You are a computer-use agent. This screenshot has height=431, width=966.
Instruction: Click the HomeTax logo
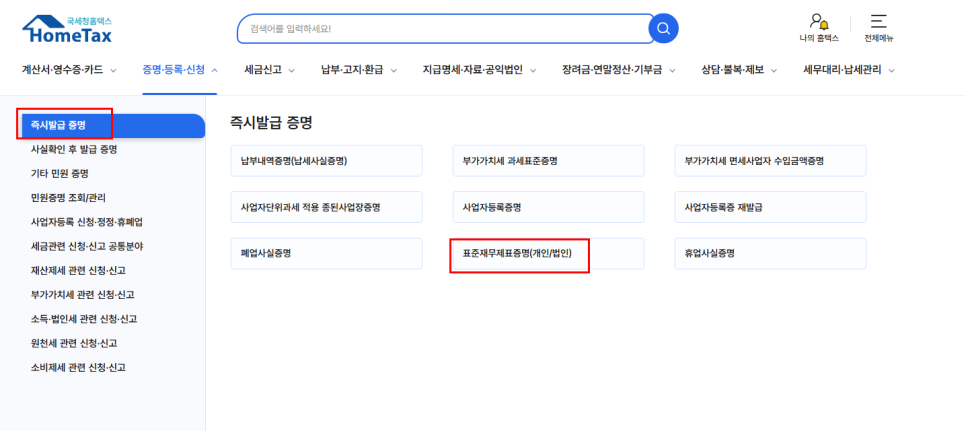(x=67, y=29)
